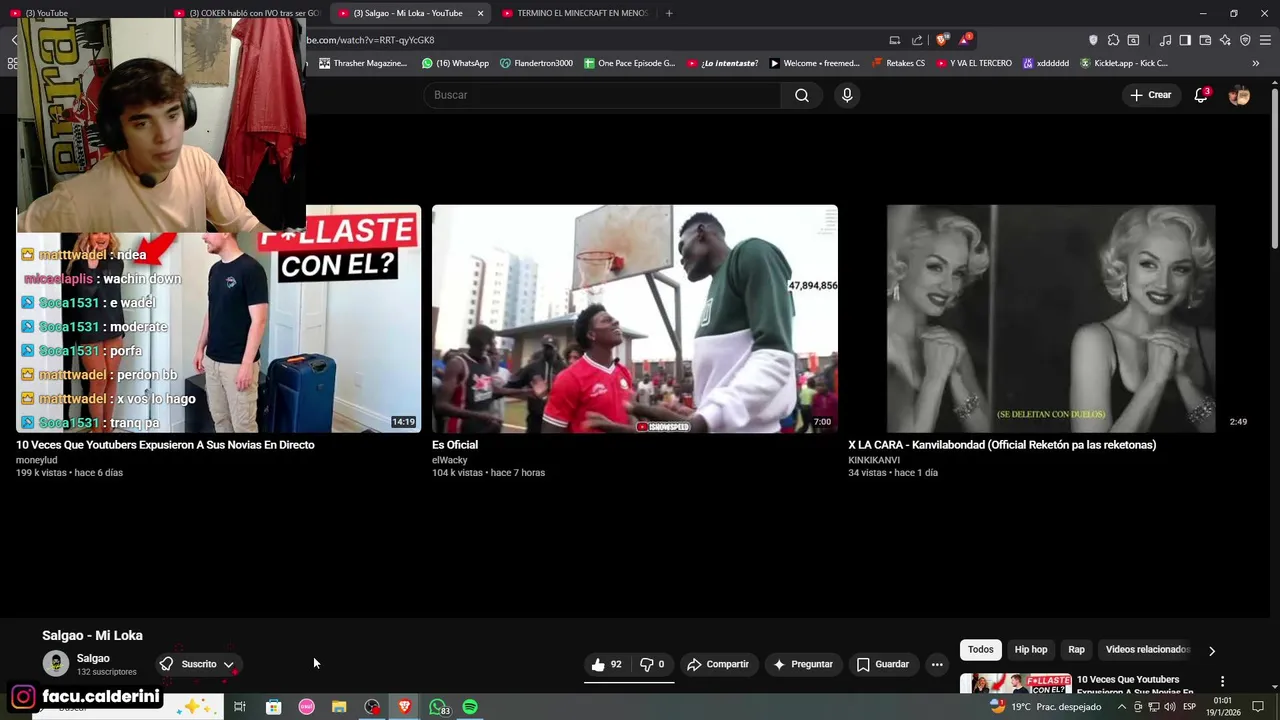Click the Preguntar button
1280x720 pixels.
pos(802,664)
